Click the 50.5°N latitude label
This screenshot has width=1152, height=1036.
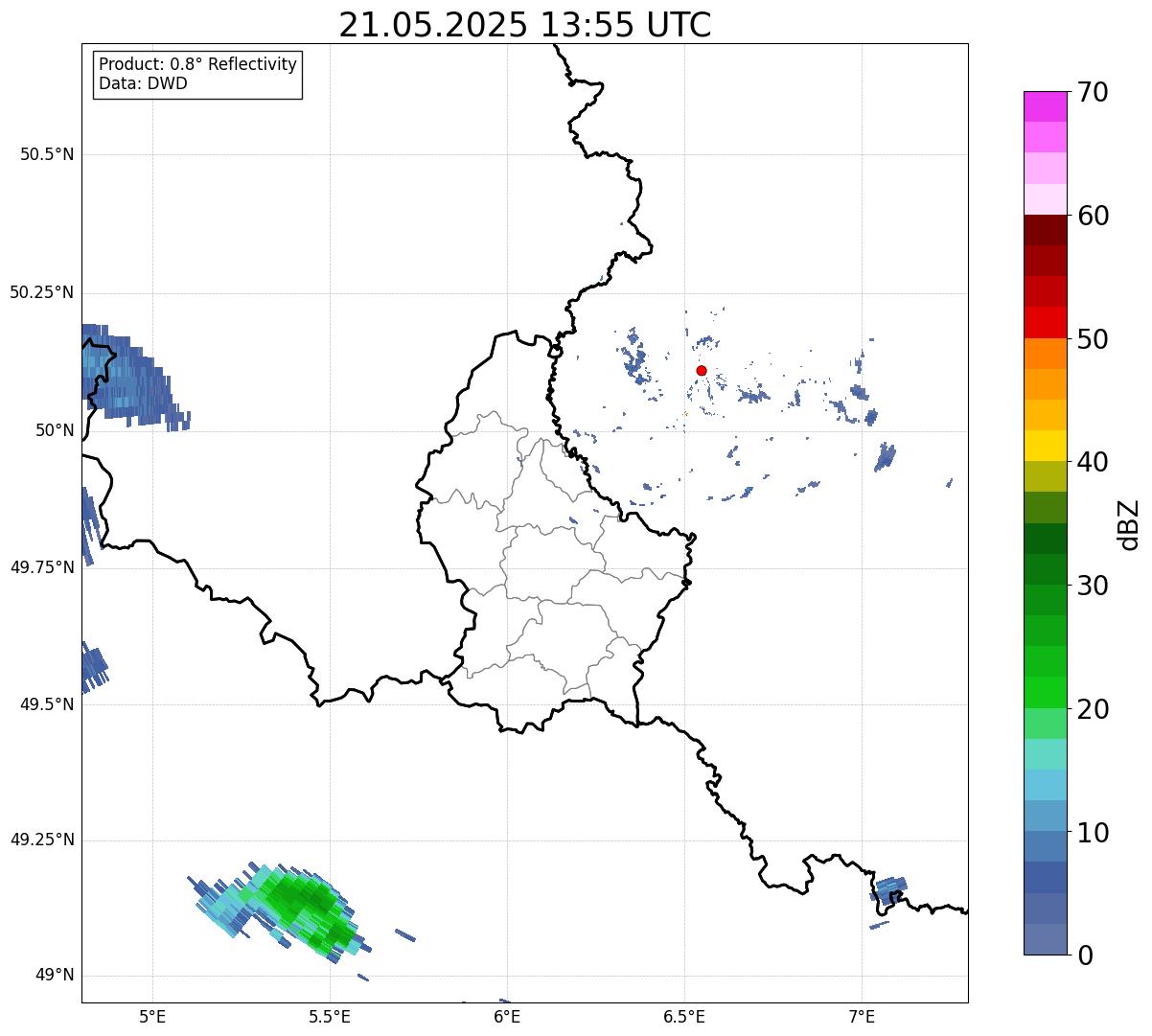click(47, 154)
